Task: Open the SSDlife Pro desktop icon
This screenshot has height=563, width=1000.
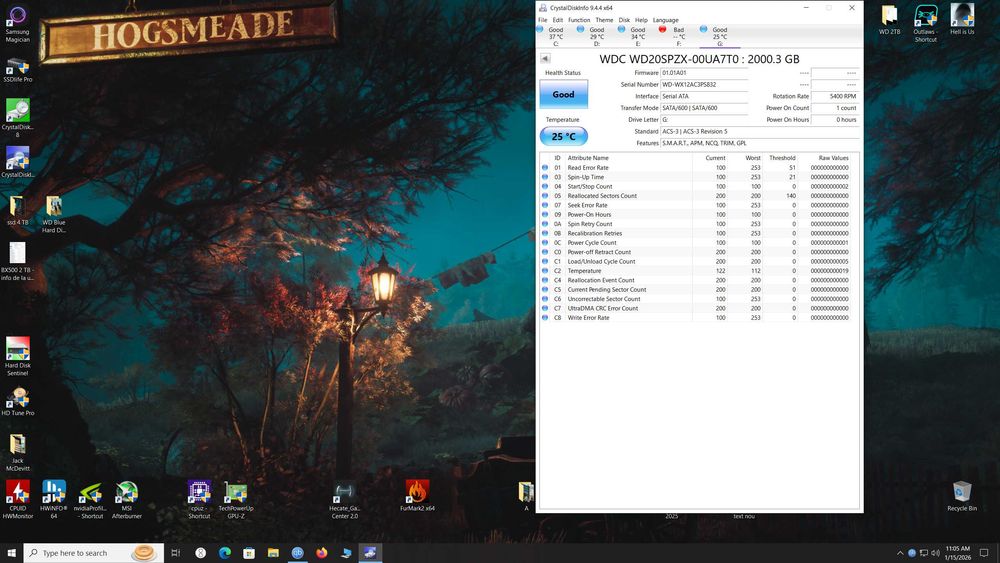Action: [x=17, y=70]
